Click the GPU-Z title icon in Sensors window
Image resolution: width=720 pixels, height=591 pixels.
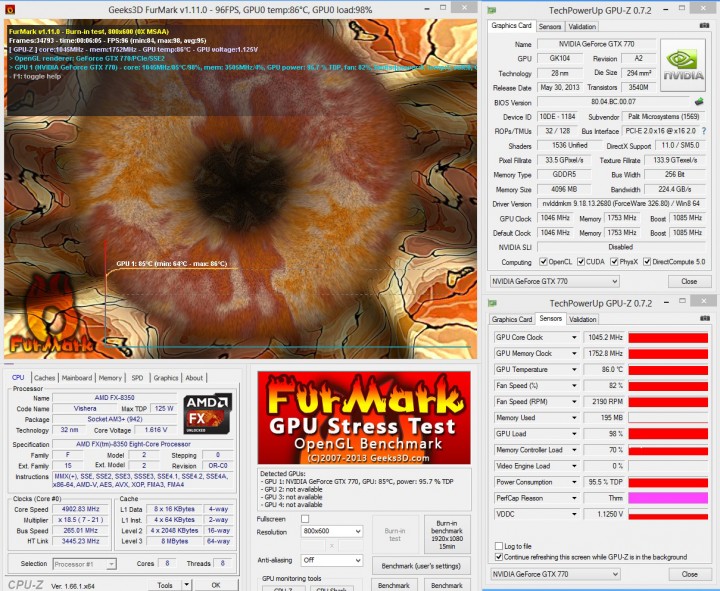pyautogui.click(x=493, y=303)
